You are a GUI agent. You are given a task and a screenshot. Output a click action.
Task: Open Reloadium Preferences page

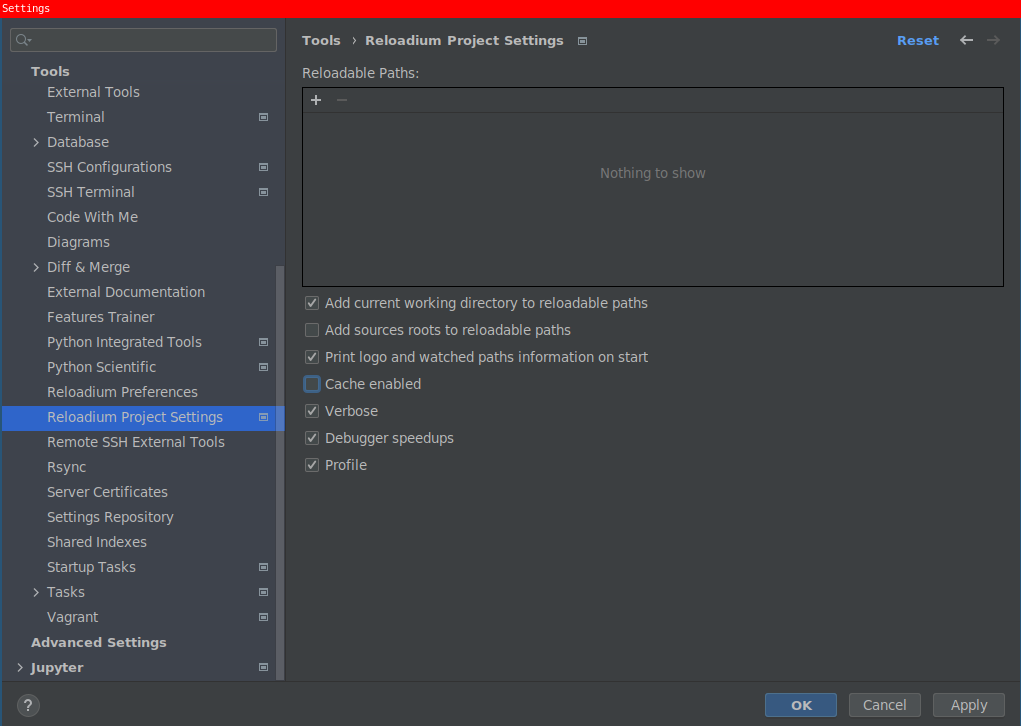tap(122, 392)
